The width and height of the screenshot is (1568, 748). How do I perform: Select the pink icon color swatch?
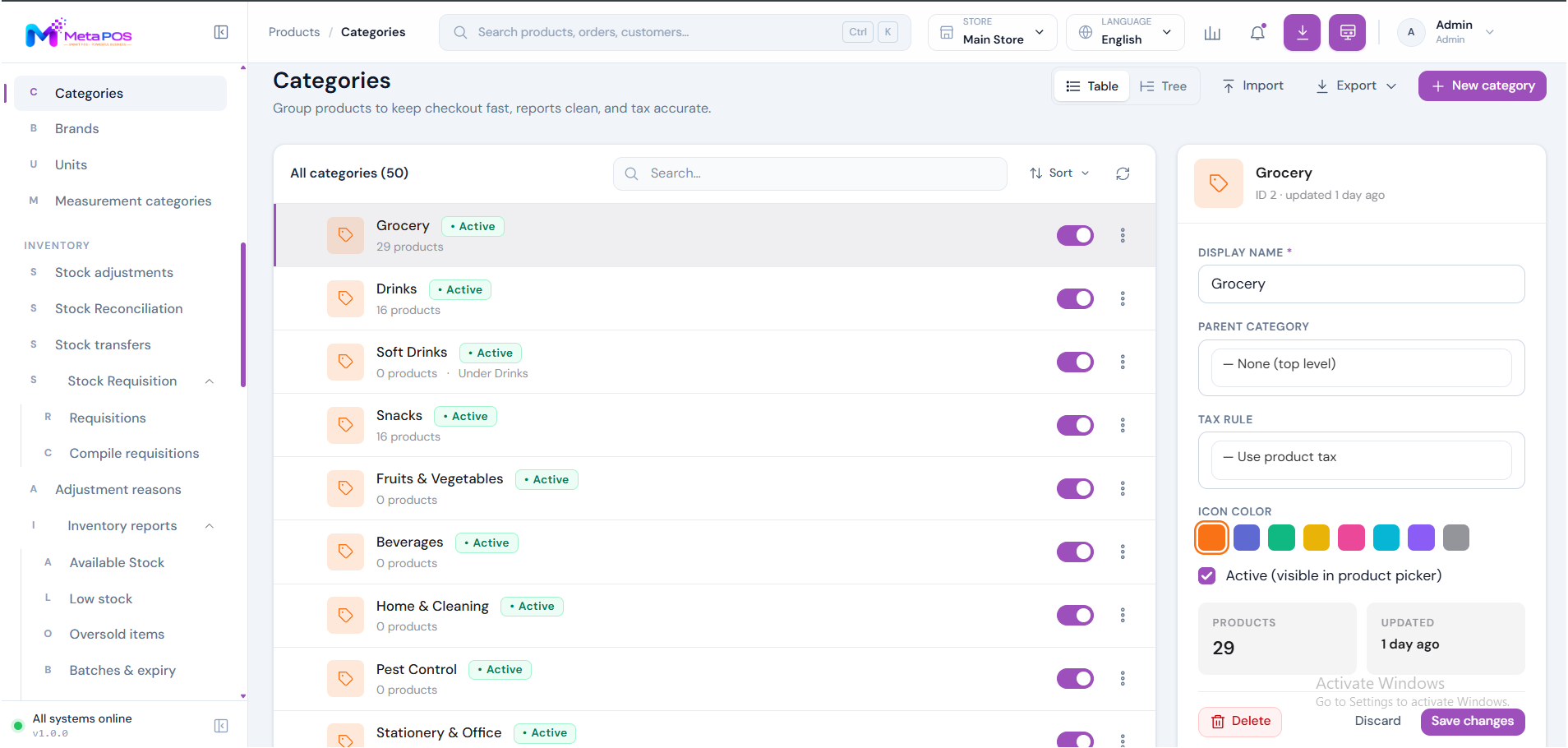pyautogui.click(x=1351, y=538)
